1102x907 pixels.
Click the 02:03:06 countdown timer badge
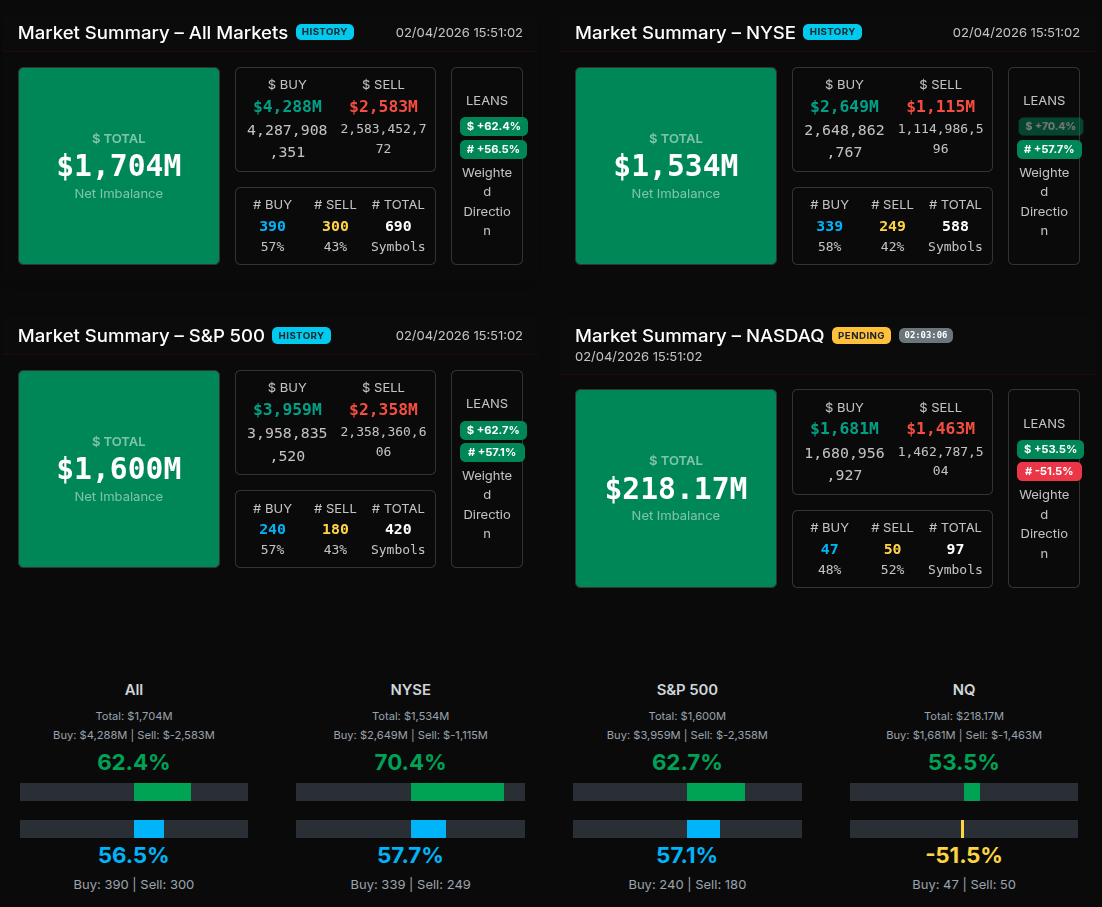click(x=925, y=335)
